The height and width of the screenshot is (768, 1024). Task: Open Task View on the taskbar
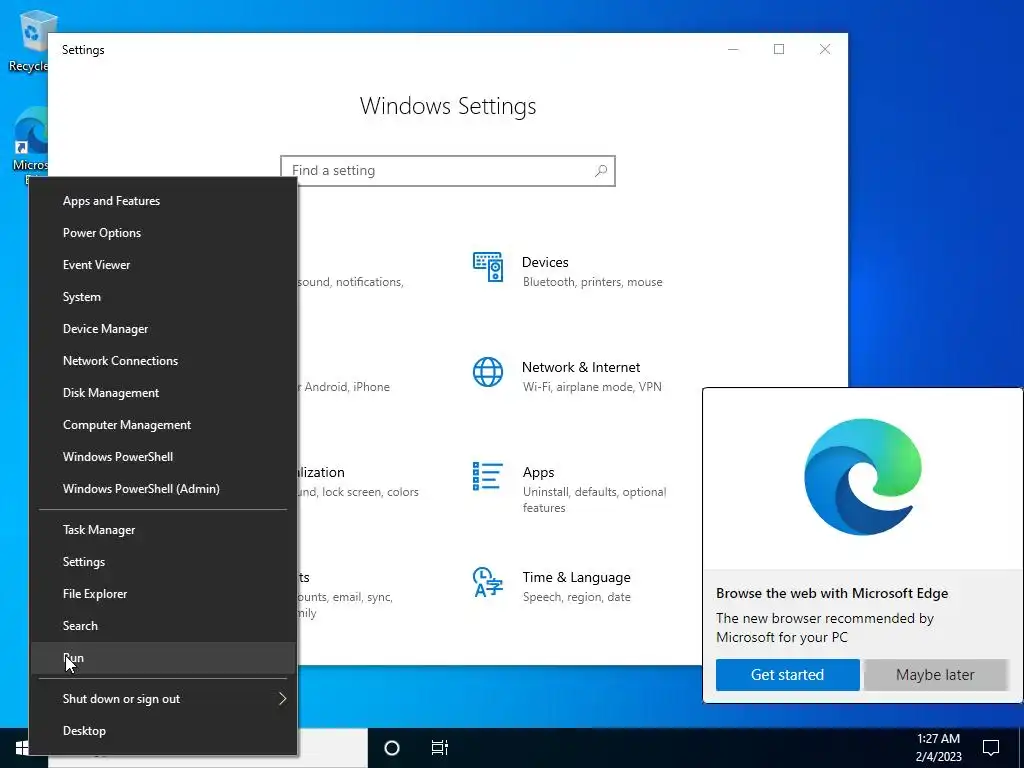(x=440, y=748)
